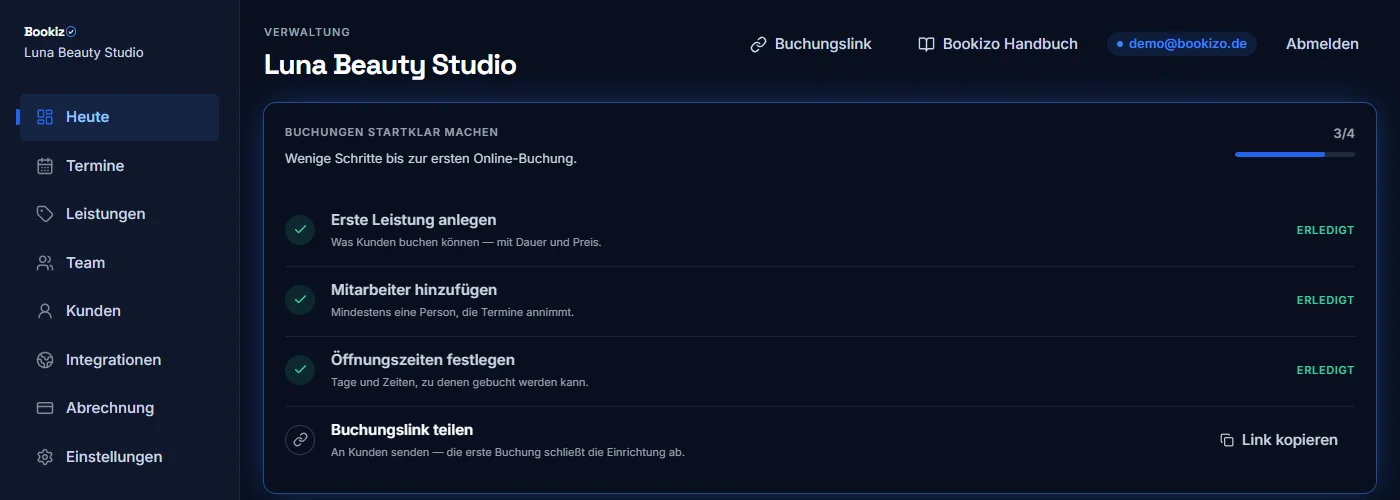This screenshot has height=500, width=1400.
Task: Click the Link kopieren button
Action: [x=1279, y=440]
